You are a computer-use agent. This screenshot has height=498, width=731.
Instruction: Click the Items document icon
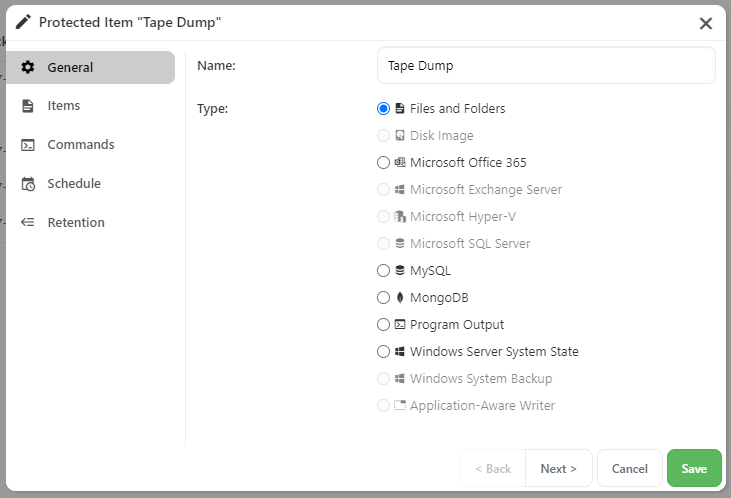(28, 106)
